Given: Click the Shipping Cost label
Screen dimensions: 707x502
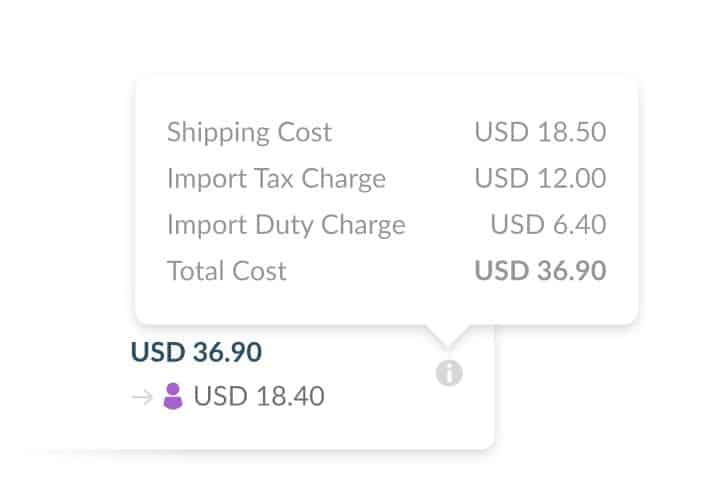Looking at the screenshot, I should click(x=249, y=132).
